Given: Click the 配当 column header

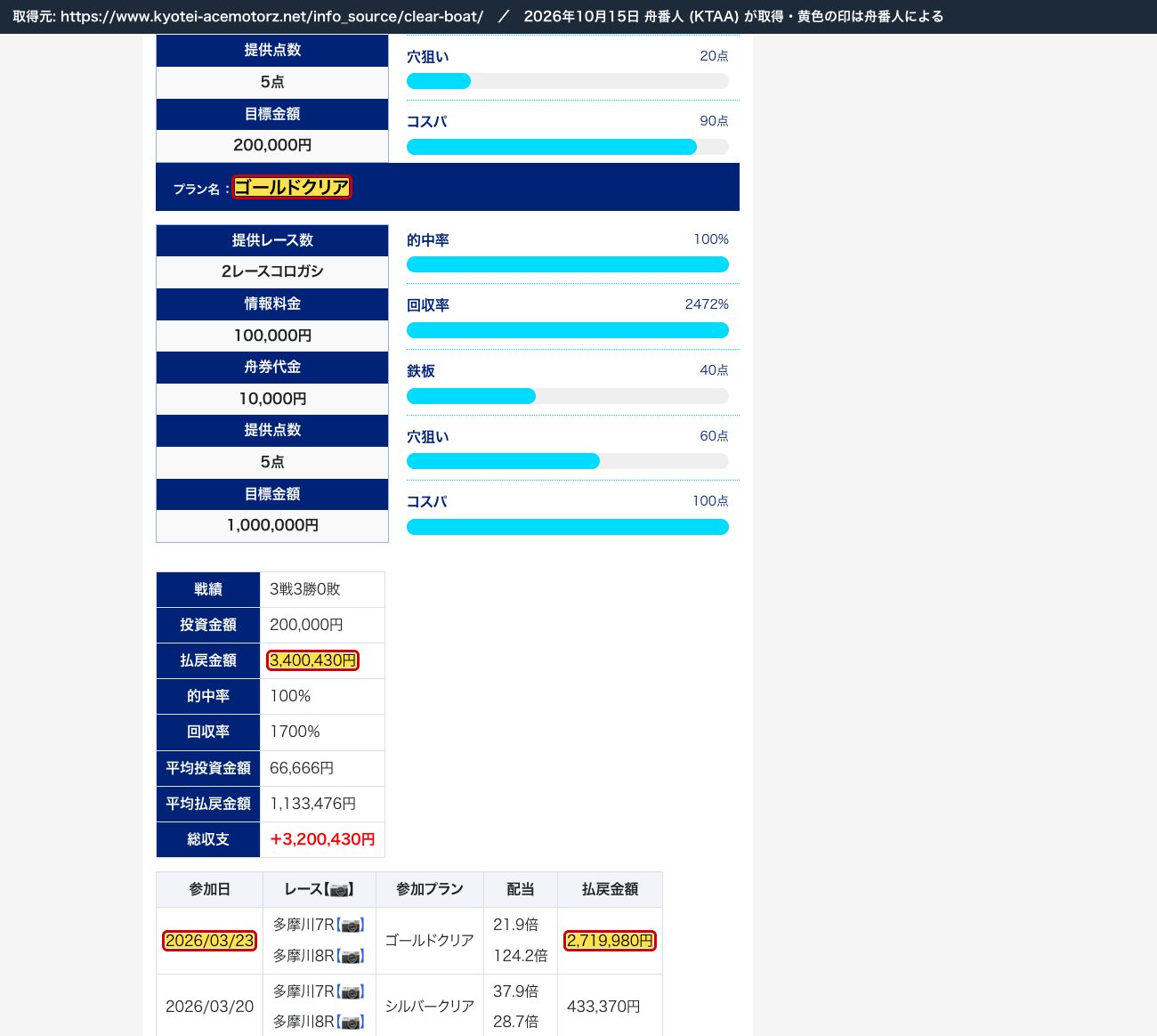Looking at the screenshot, I should point(521,890).
